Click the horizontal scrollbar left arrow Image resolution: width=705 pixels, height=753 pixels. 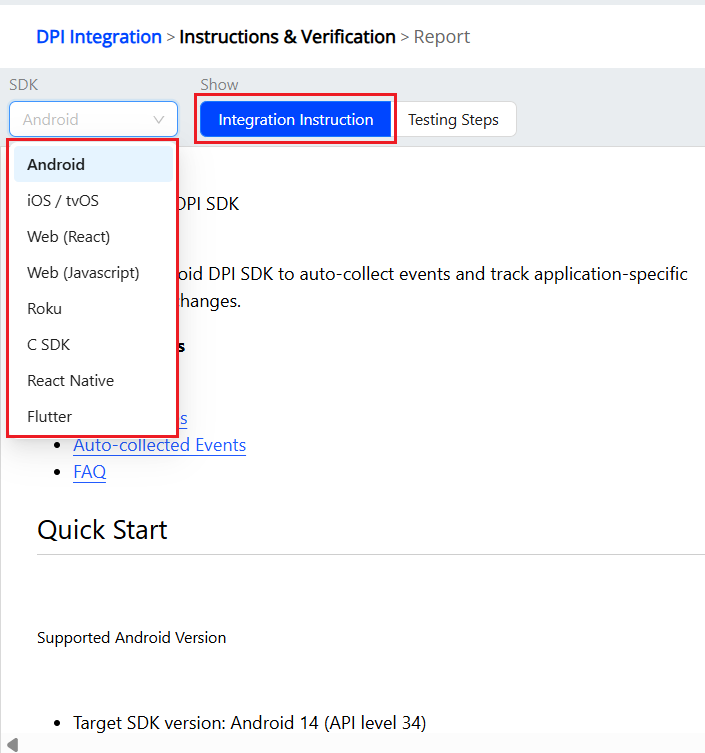click(x=11, y=743)
